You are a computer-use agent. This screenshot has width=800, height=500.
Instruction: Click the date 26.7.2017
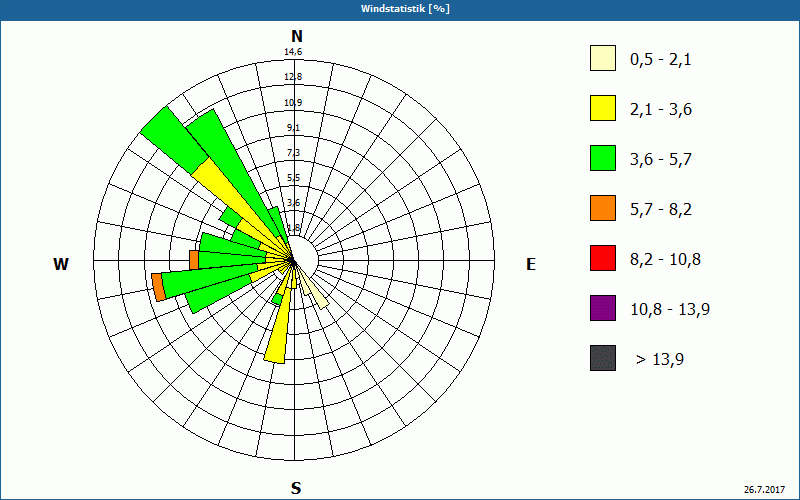coord(764,489)
